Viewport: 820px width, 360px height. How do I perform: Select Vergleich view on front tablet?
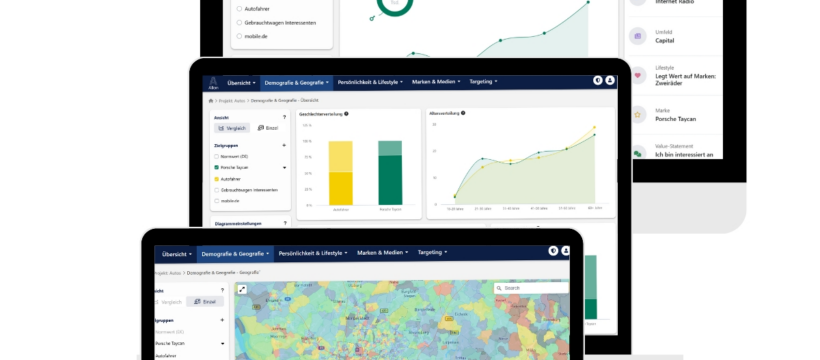tap(168, 302)
